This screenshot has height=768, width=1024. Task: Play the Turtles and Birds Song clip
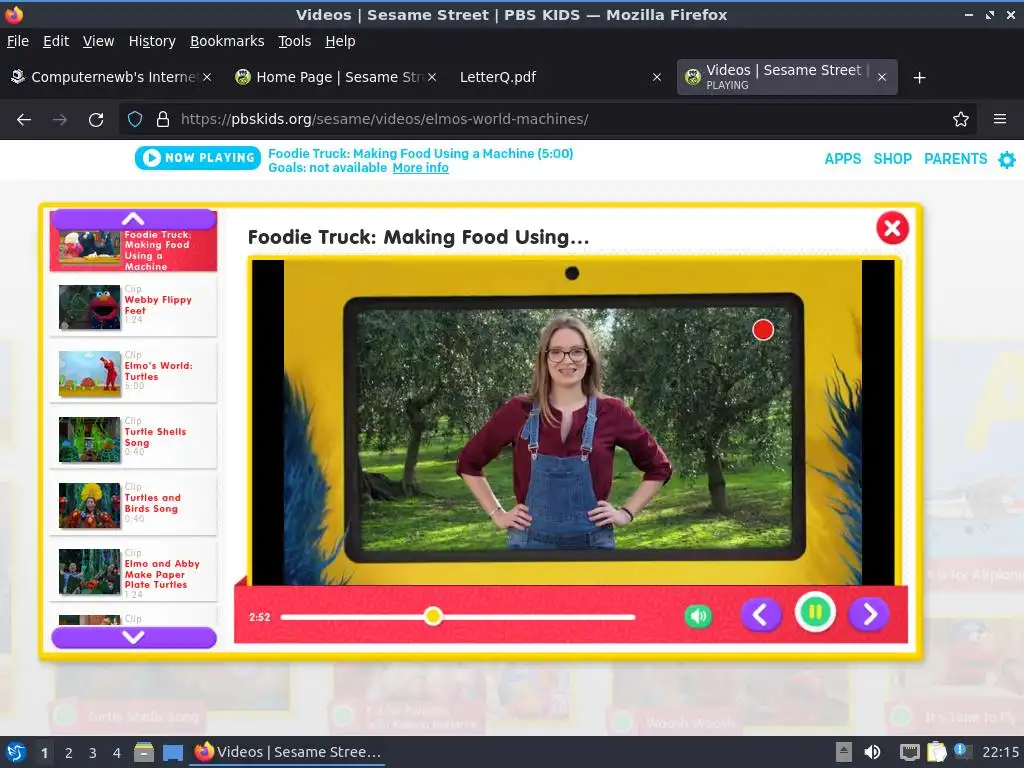point(133,505)
